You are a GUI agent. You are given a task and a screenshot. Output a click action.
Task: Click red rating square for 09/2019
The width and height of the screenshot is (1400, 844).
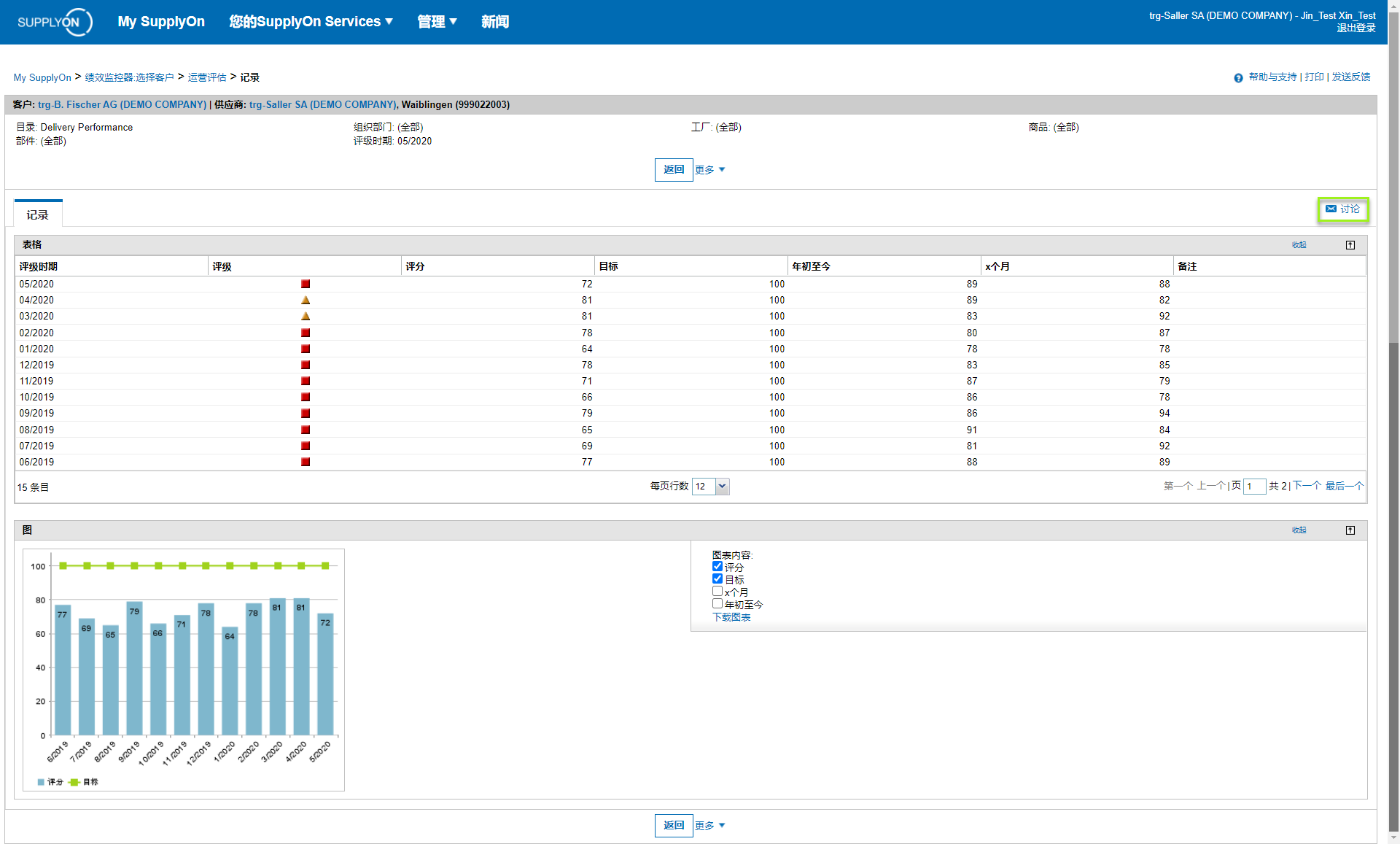tap(306, 413)
